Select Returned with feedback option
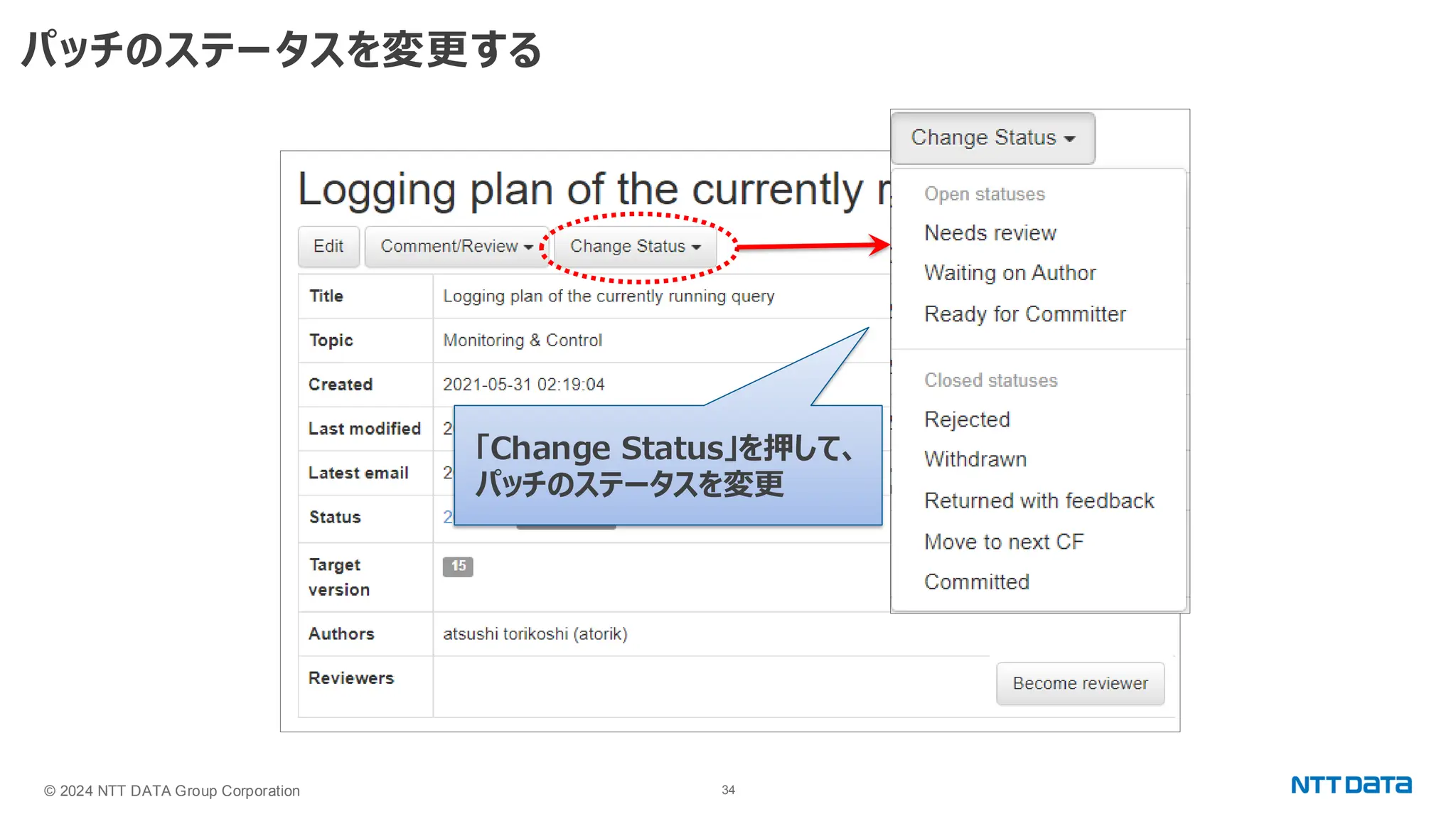The height and width of the screenshot is (819, 1456). [1039, 500]
